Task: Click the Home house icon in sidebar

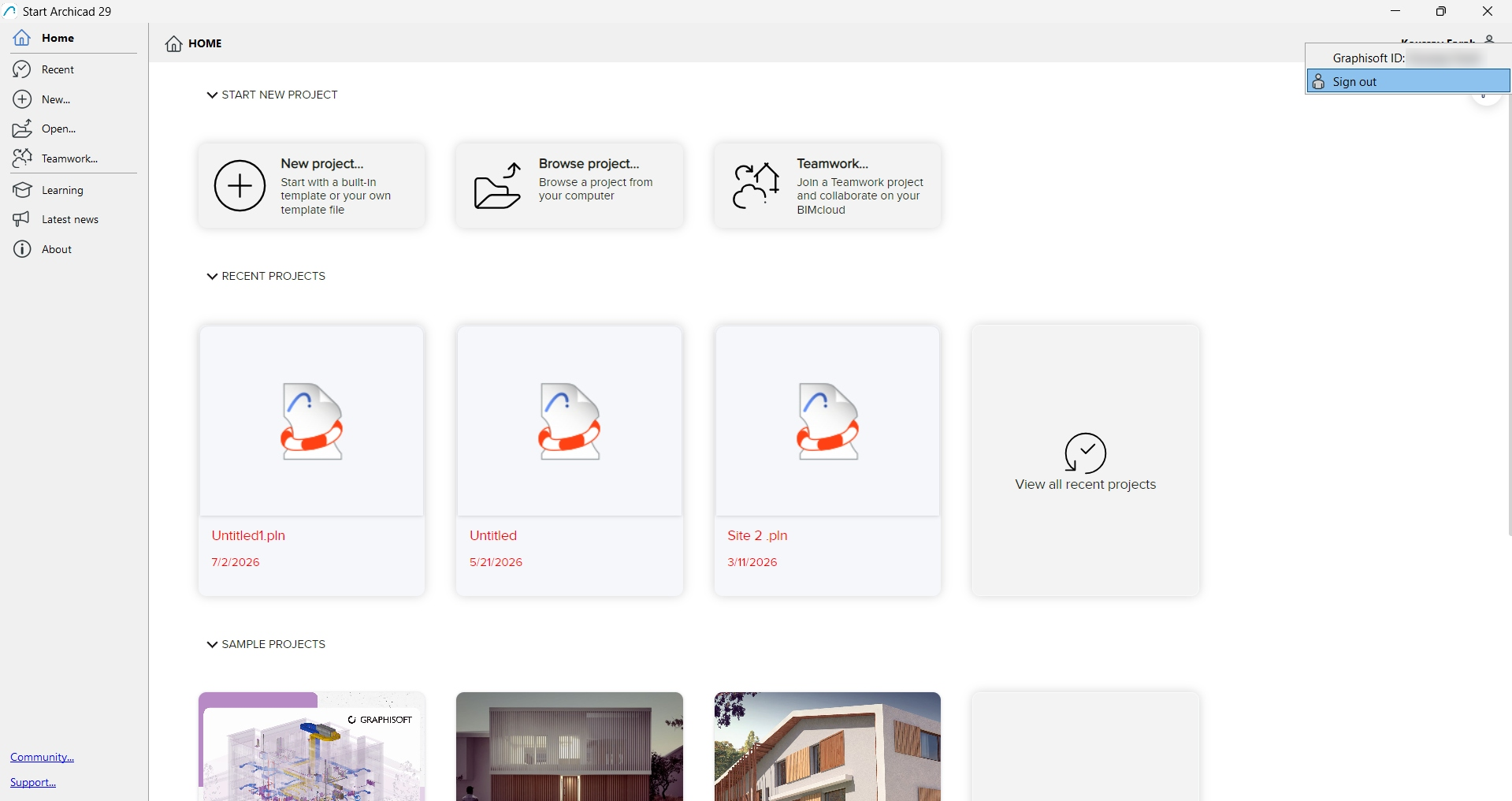Action: click(22, 38)
